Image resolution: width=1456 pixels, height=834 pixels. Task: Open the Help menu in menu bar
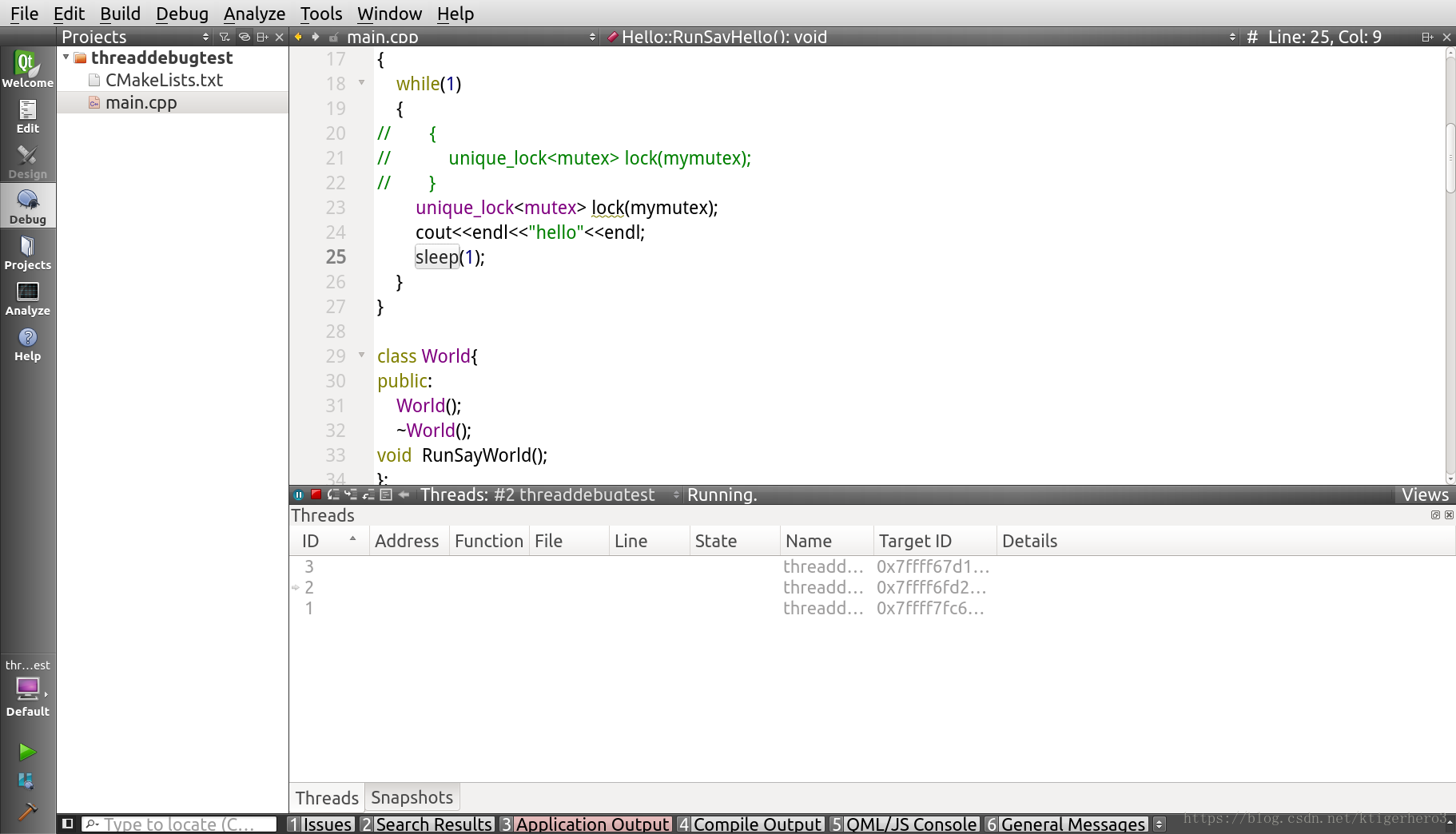coord(455,14)
